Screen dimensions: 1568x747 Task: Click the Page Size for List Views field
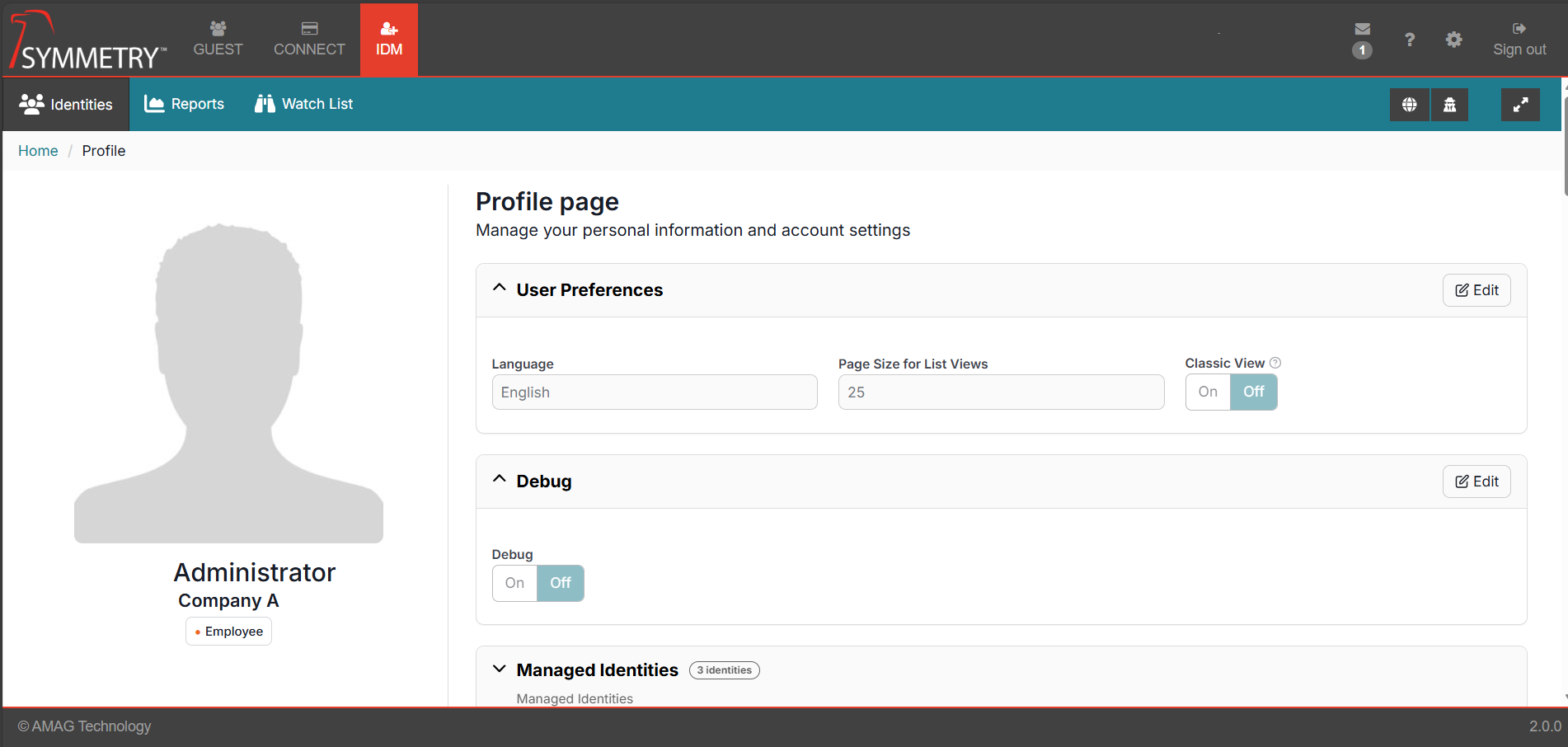(1000, 392)
